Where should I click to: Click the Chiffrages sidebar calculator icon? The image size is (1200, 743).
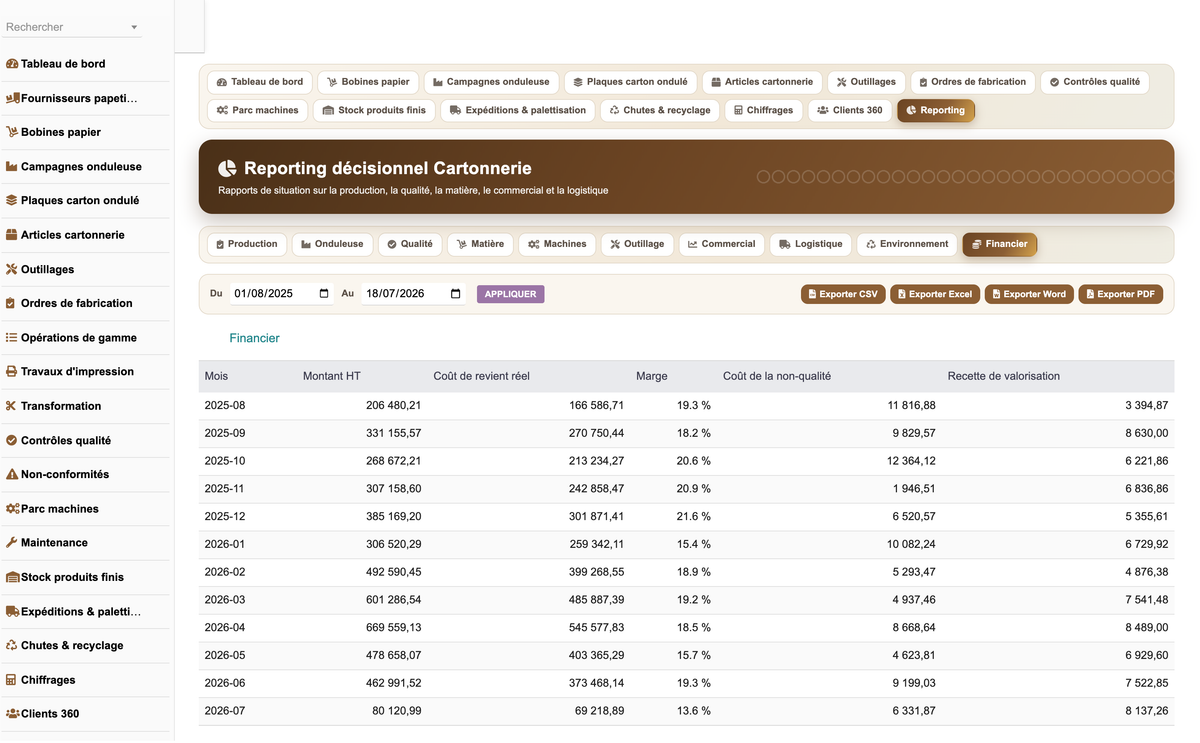pos(12,680)
